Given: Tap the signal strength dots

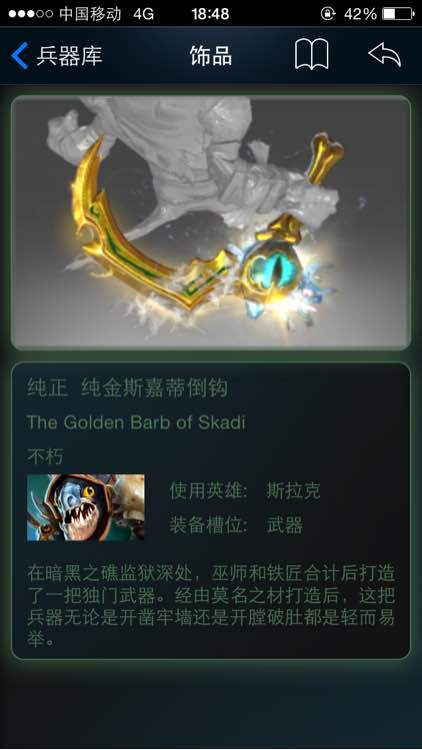Looking at the screenshot, I should (x=31, y=14).
